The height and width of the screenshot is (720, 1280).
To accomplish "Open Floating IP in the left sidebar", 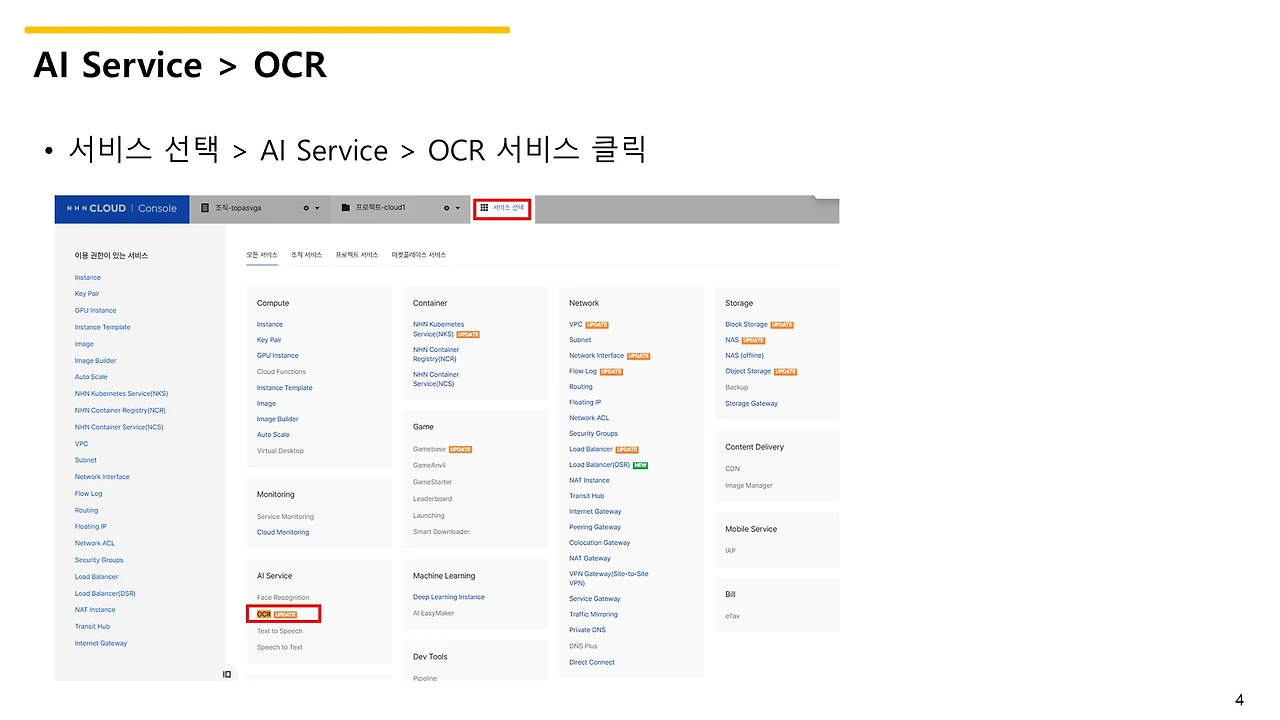I will coord(90,526).
